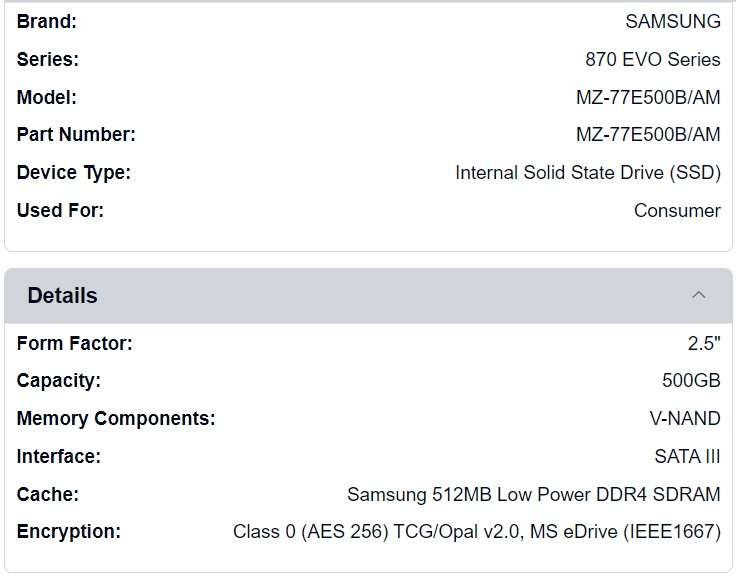Click the Brand label
The width and height of the screenshot is (736, 576).
pos(46,21)
